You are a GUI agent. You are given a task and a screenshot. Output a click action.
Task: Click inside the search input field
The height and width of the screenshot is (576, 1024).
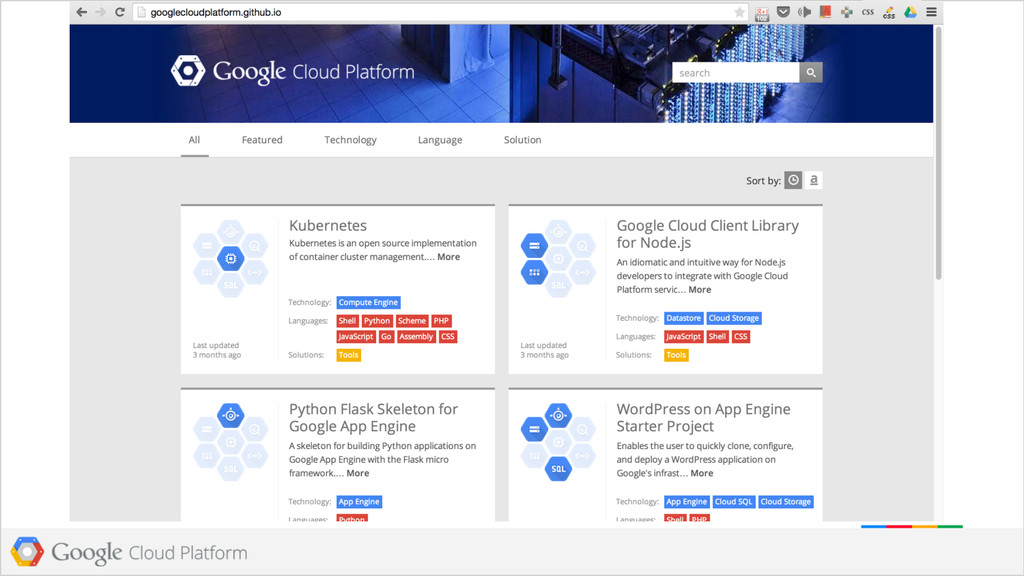click(x=735, y=72)
